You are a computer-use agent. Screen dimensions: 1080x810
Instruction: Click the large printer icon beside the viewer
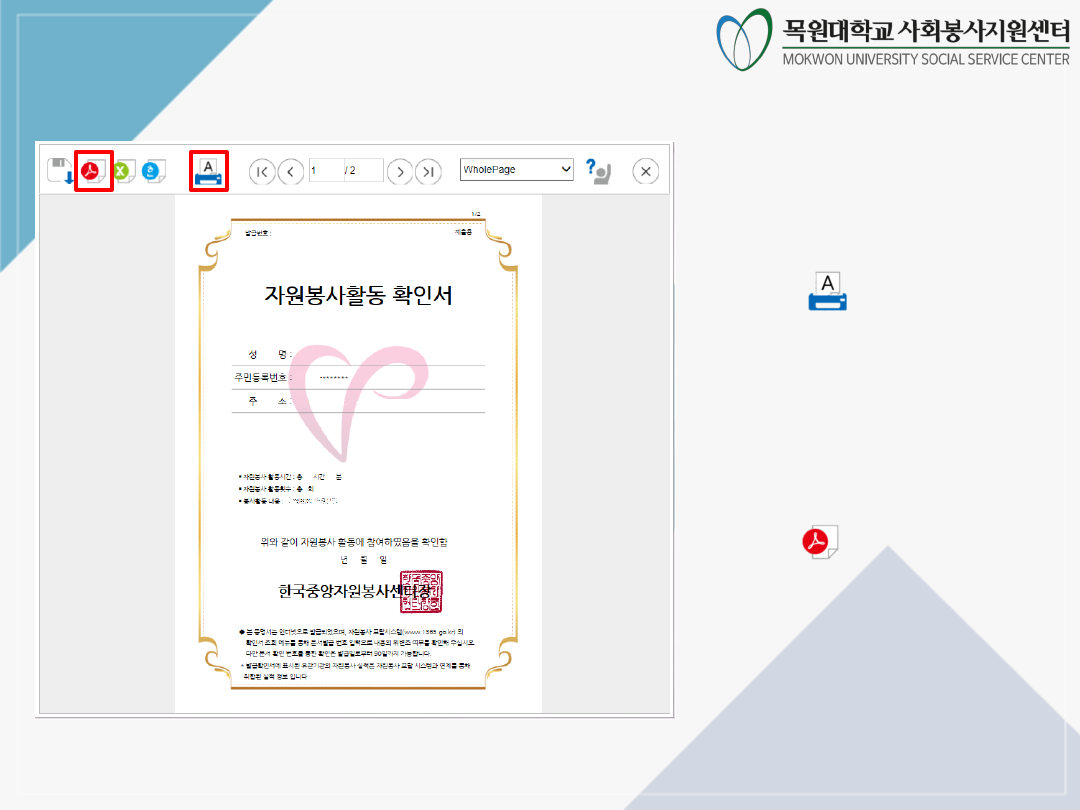[x=827, y=291]
